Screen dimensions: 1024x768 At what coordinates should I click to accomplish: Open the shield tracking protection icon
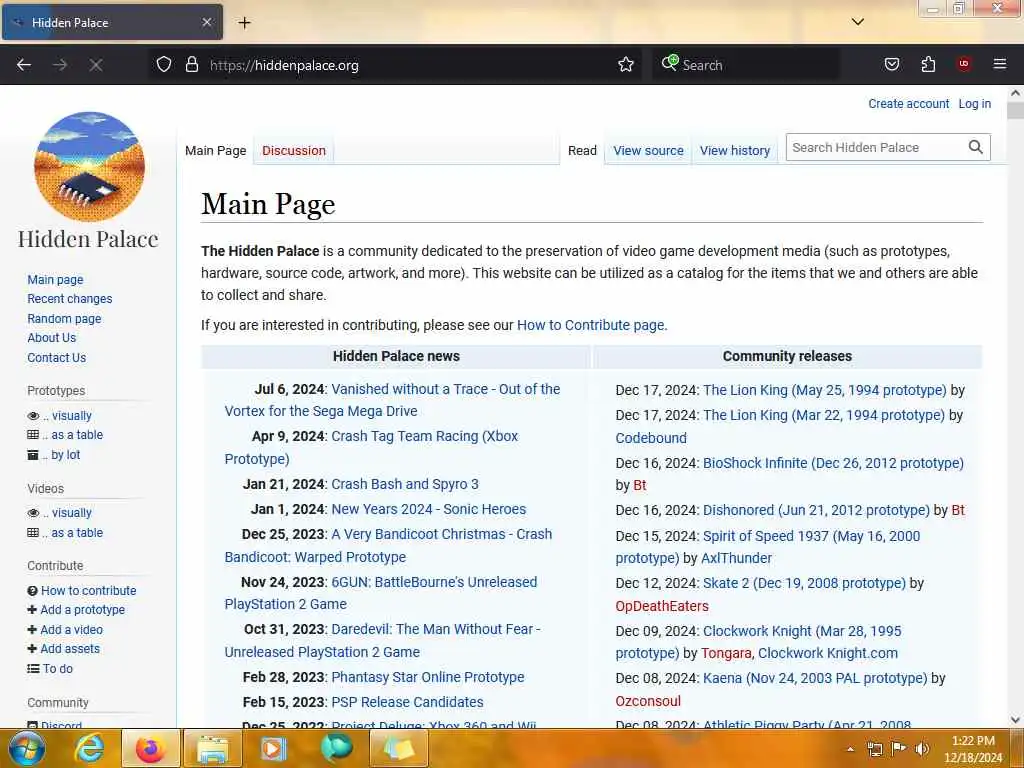coord(164,65)
